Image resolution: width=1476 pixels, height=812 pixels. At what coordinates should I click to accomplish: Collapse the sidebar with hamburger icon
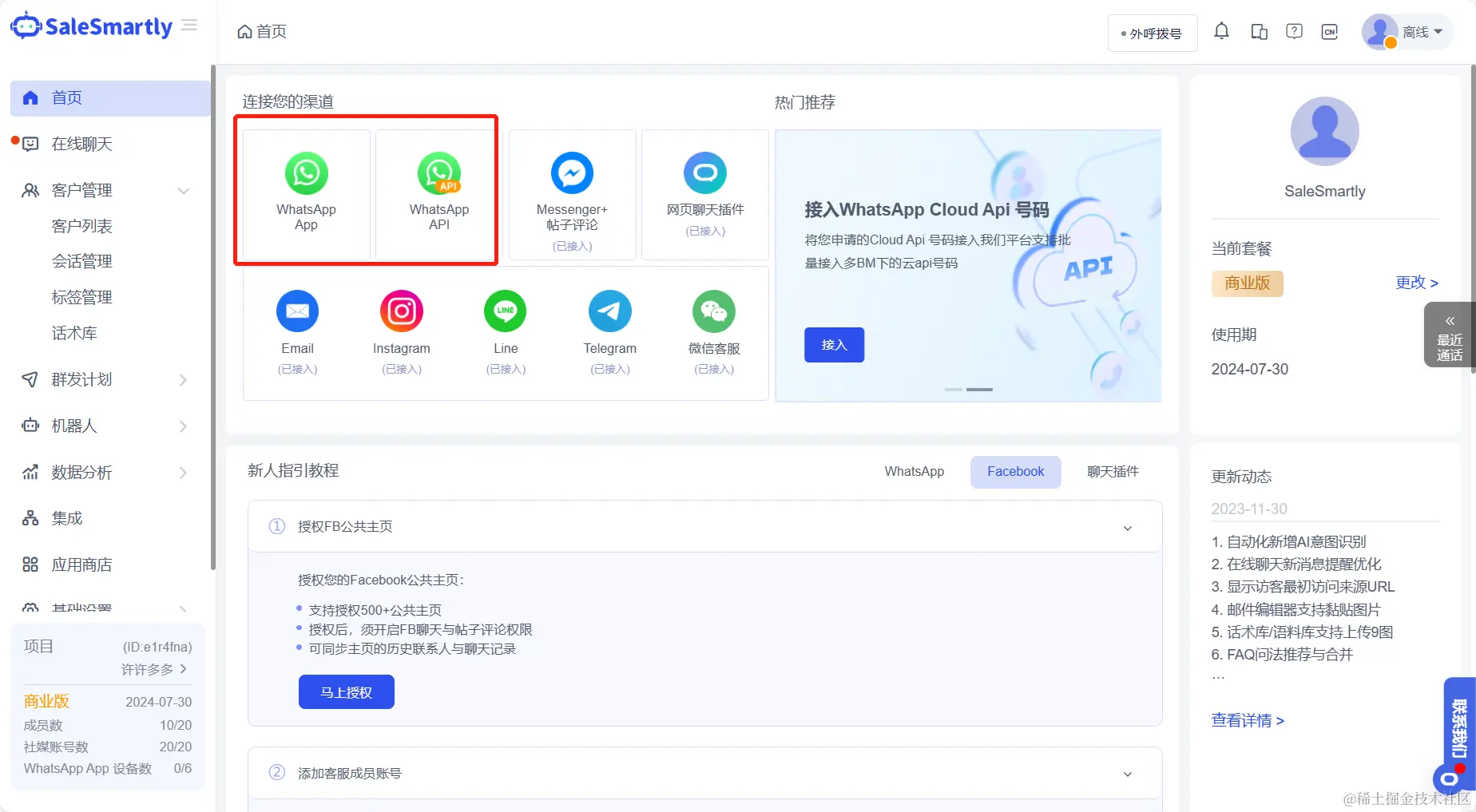coord(189,26)
